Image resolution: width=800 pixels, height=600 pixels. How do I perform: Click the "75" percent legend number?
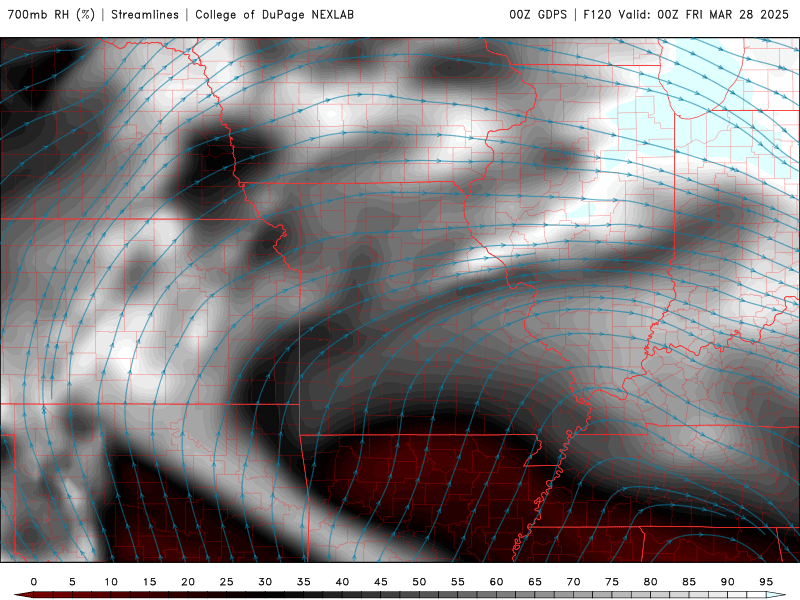click(612, 582)
